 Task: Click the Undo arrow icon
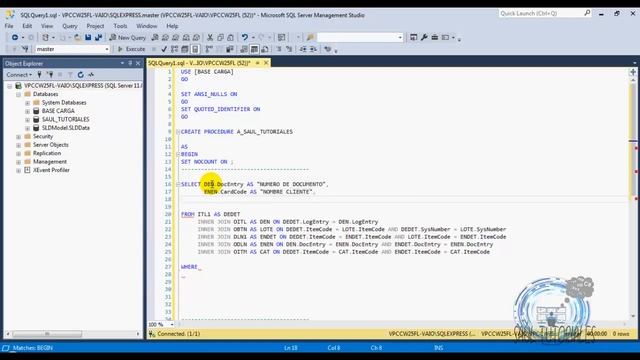(x=244, y=38)
